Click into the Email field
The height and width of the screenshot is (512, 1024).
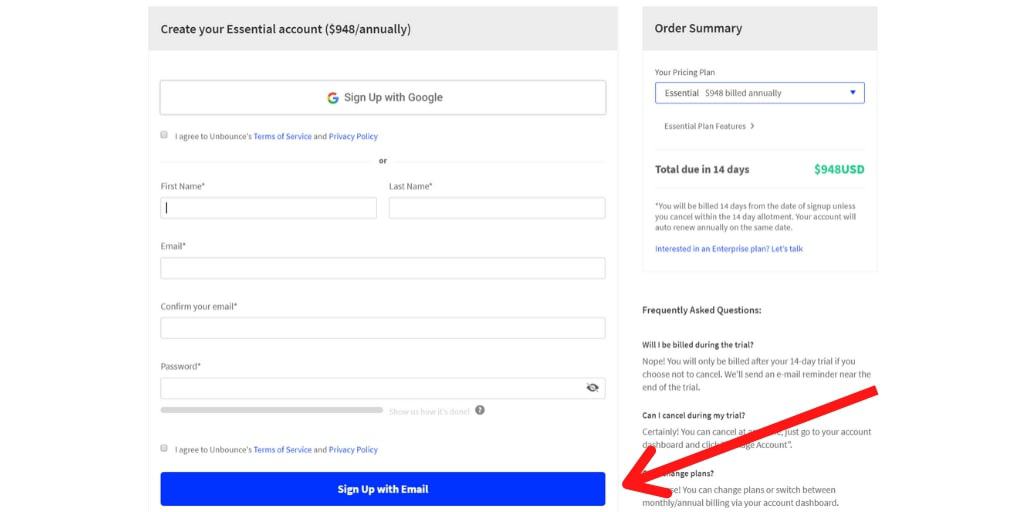[x=383, y=268]
